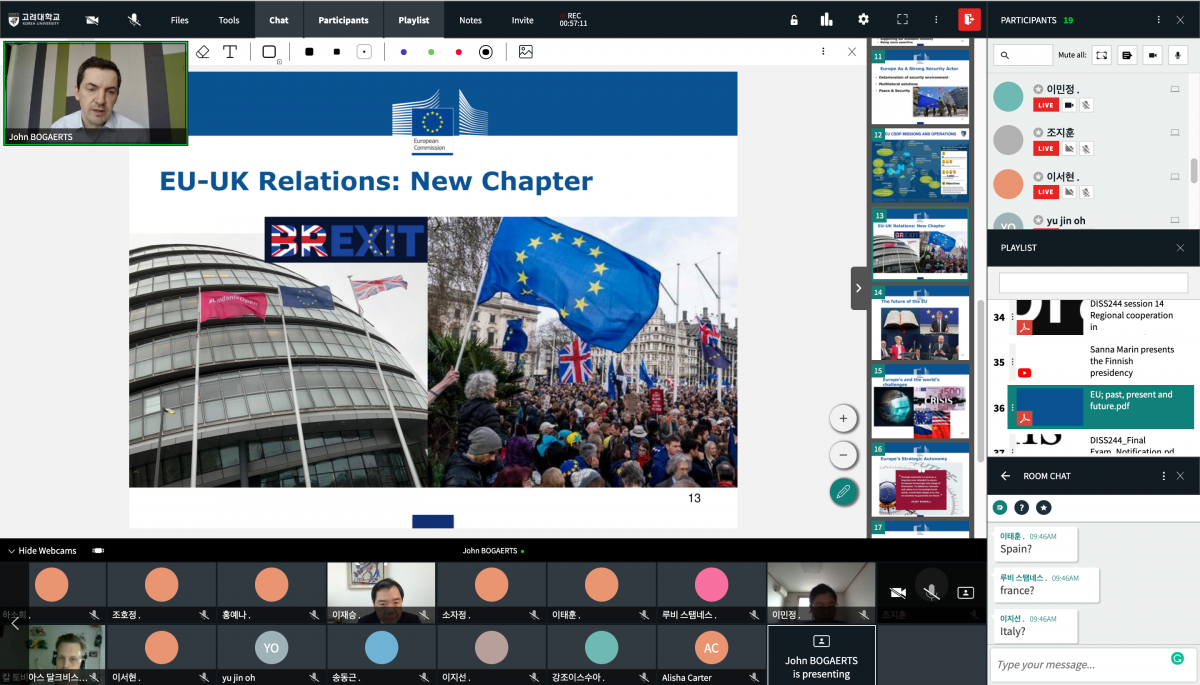Choose the red pen color dot

click(x=459, y=52)
